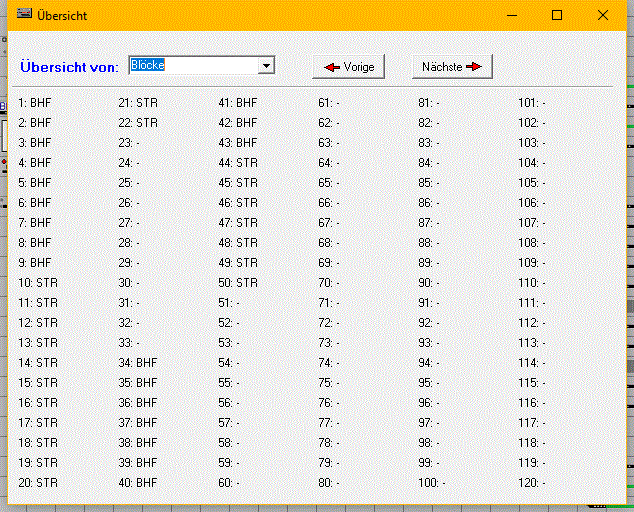Image resolution: width=634 pixels, height=512 pixels.
Task: Go to previous page with Vorige button
Action: (x=349, y=67)
